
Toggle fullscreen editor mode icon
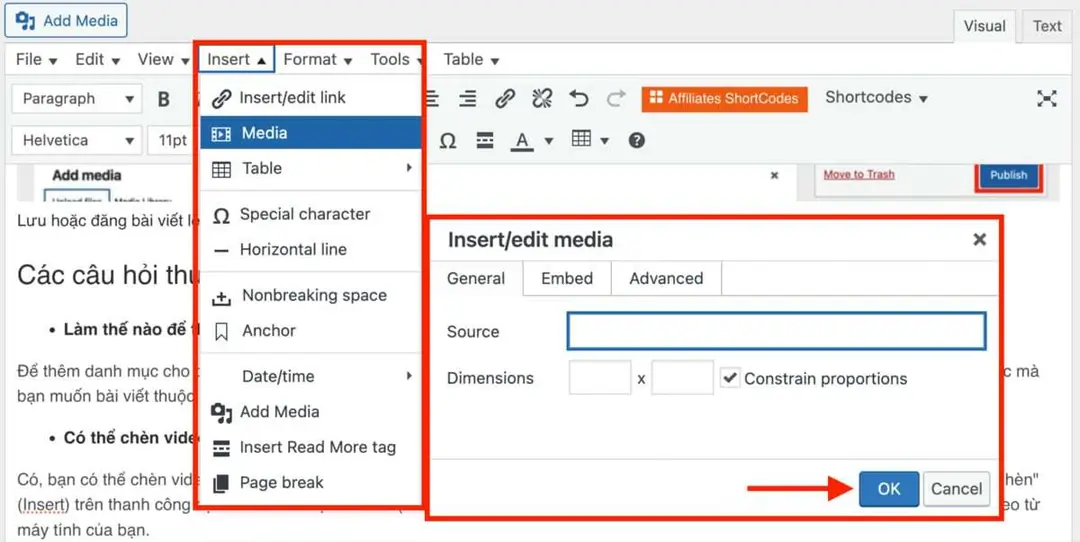tap(1046, 98)
